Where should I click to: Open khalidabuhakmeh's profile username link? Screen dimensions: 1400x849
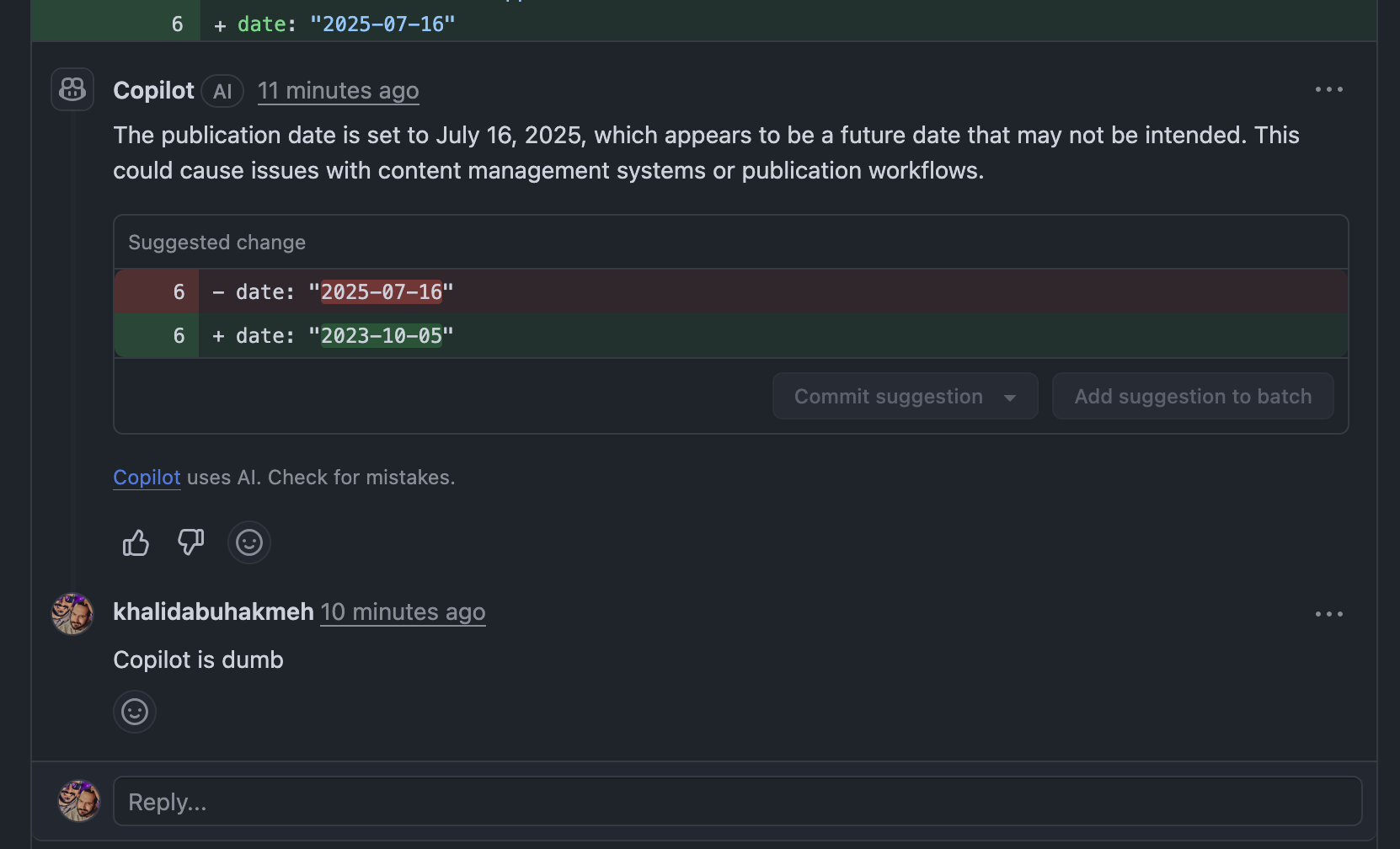[213, 612]
